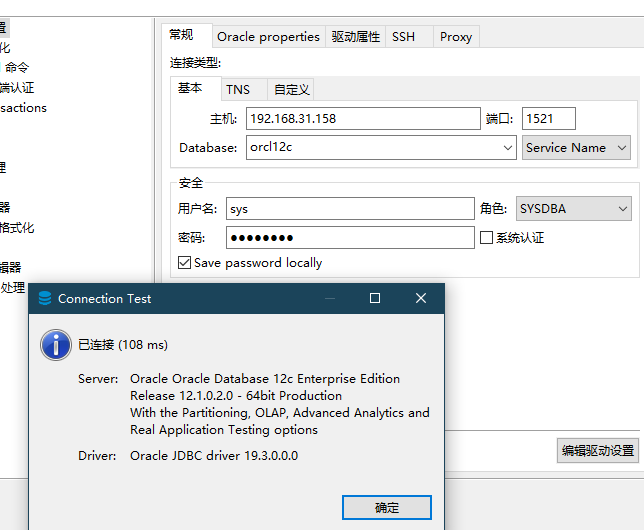Select the TNS connection type tab
644x530 pixels.
coord(244,89)
